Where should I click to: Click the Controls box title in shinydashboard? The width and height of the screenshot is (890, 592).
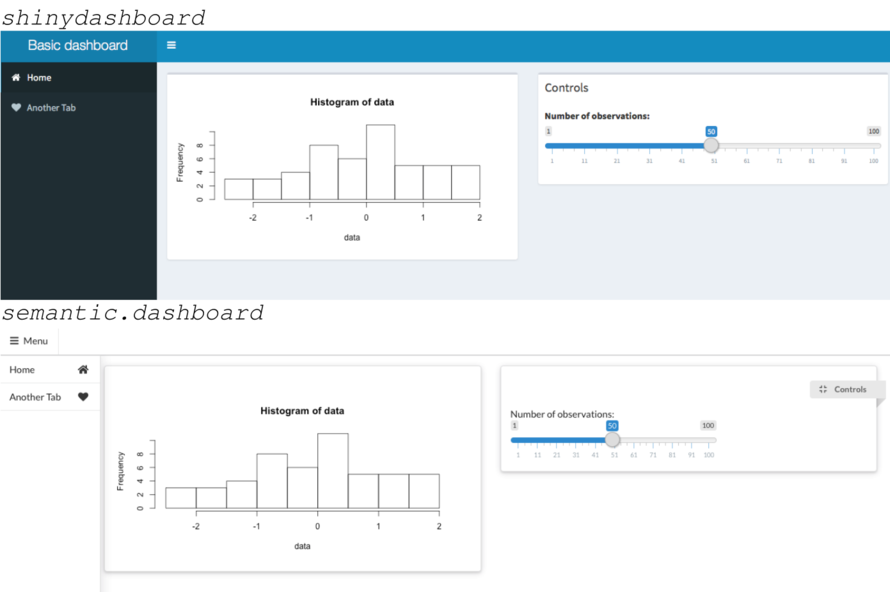click(566, 88)
